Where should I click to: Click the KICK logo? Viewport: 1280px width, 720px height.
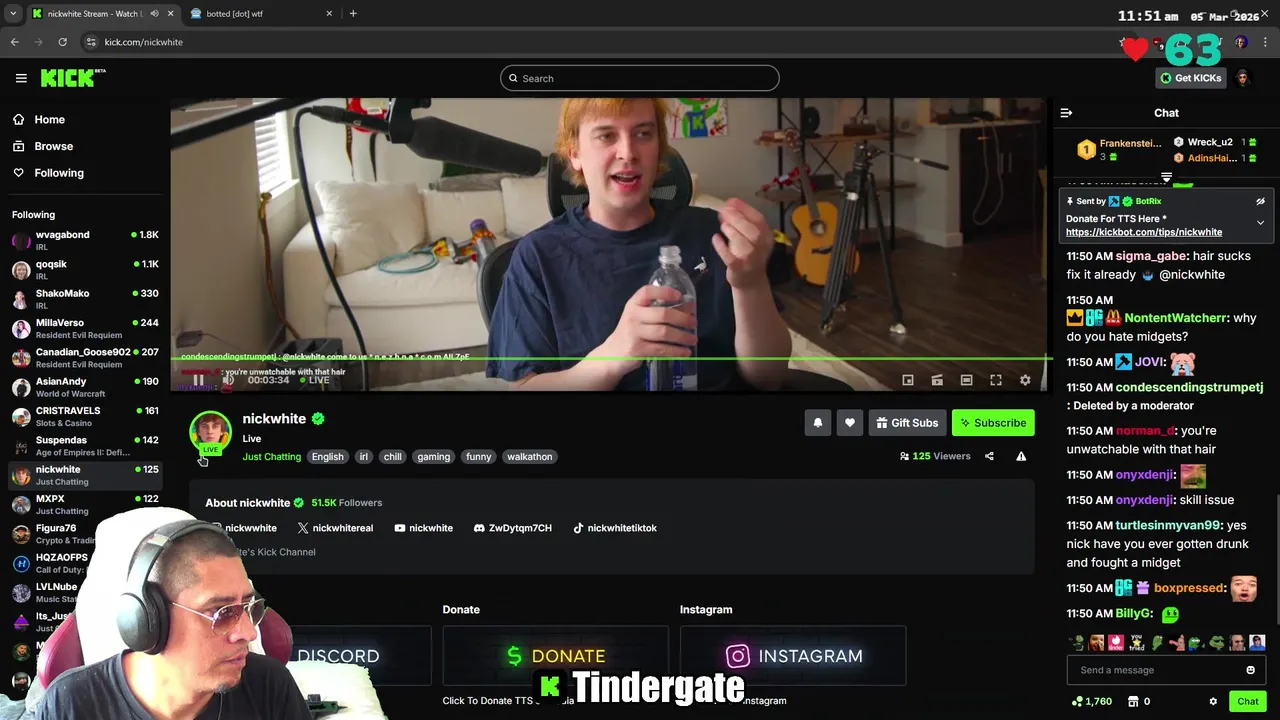[73, 78]
